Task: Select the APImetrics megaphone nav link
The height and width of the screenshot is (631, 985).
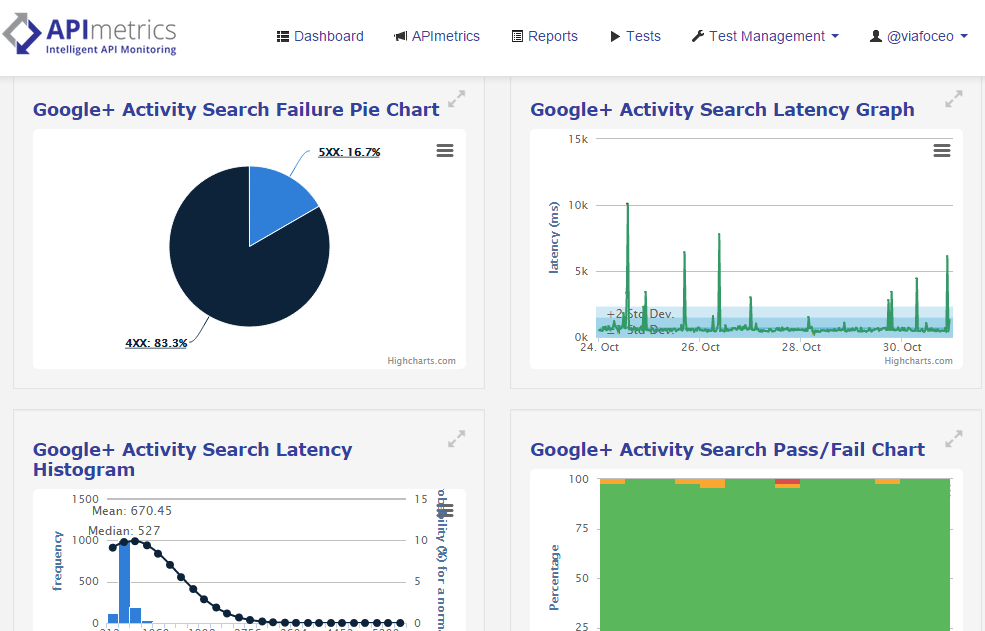Action: click(x=437, y=36)
